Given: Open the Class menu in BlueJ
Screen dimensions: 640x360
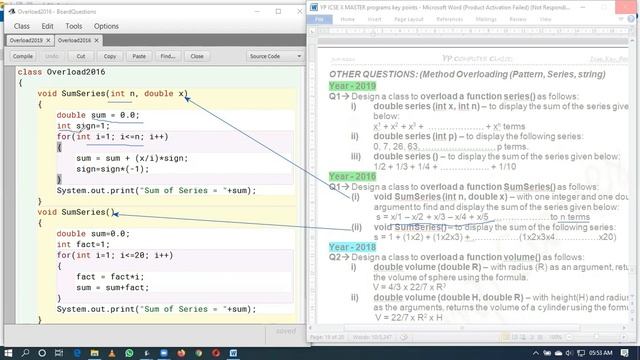Looking at the screenshot, I should (x=22, y=26).
